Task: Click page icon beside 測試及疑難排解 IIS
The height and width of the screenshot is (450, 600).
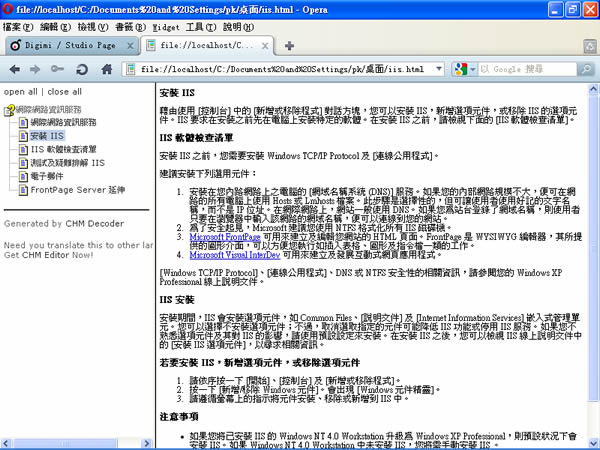Action: (23, 163)
